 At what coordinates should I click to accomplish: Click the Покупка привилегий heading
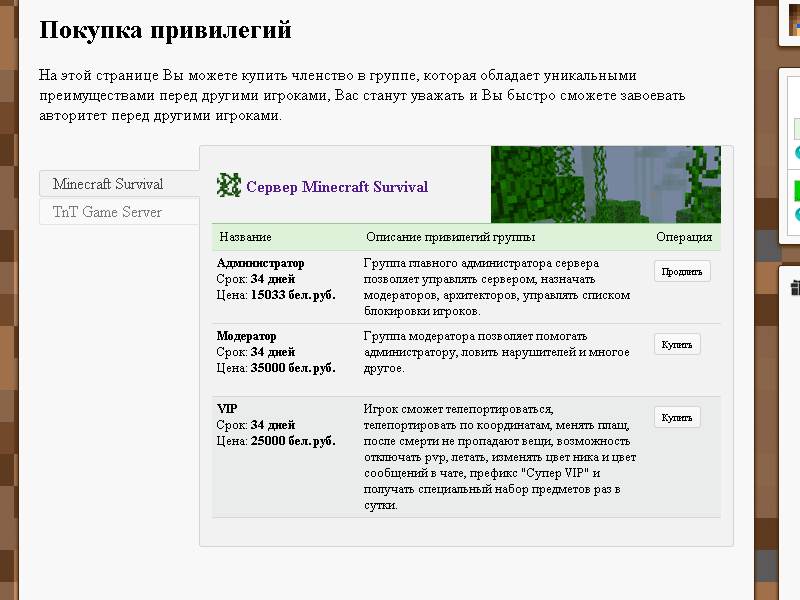(x=165, y=30)
